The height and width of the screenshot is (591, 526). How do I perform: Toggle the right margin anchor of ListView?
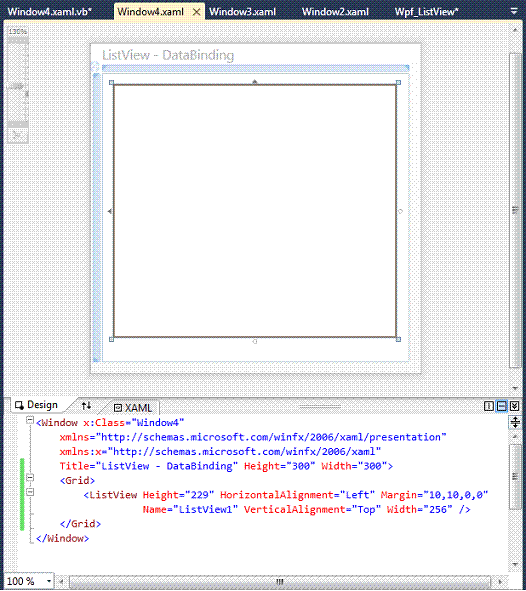click(401, 211)
